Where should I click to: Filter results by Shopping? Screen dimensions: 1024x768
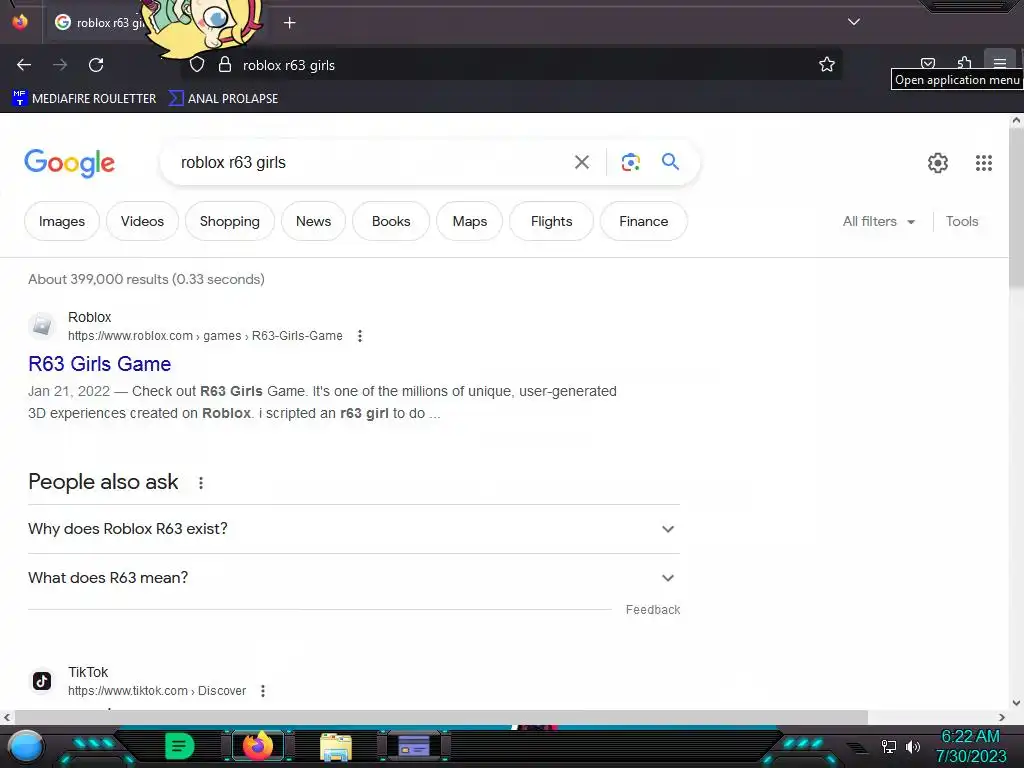(x=230, y=221)
